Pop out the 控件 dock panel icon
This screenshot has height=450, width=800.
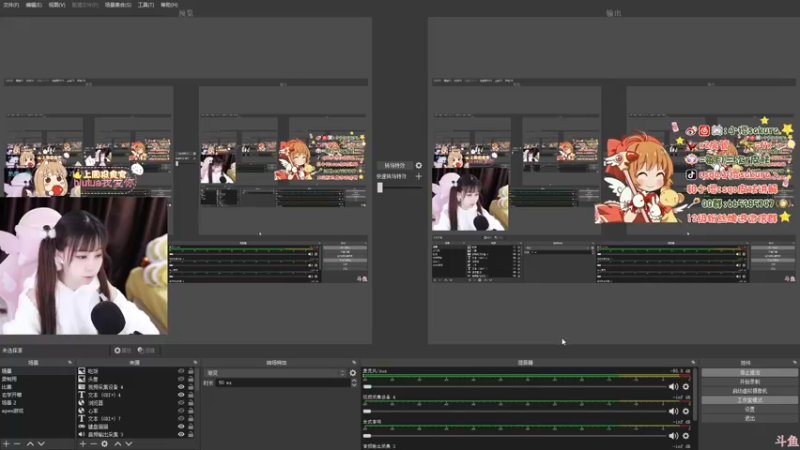coord(795,363)
